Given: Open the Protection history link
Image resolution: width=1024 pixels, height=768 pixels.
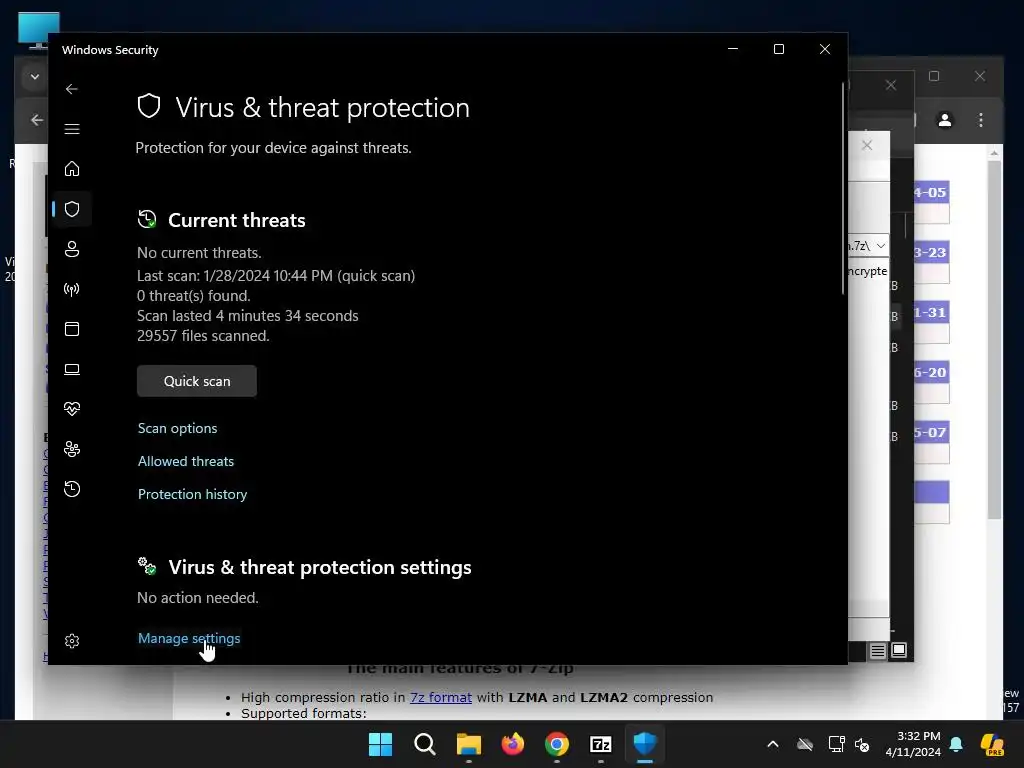Looking at the screenshot, I should (x=192, y=494).
